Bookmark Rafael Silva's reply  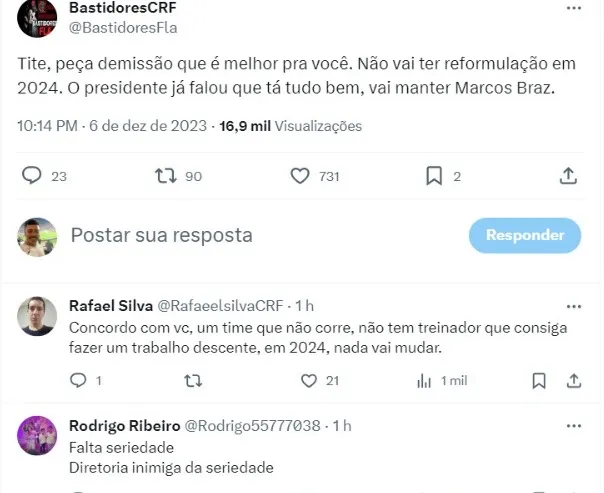540,380
